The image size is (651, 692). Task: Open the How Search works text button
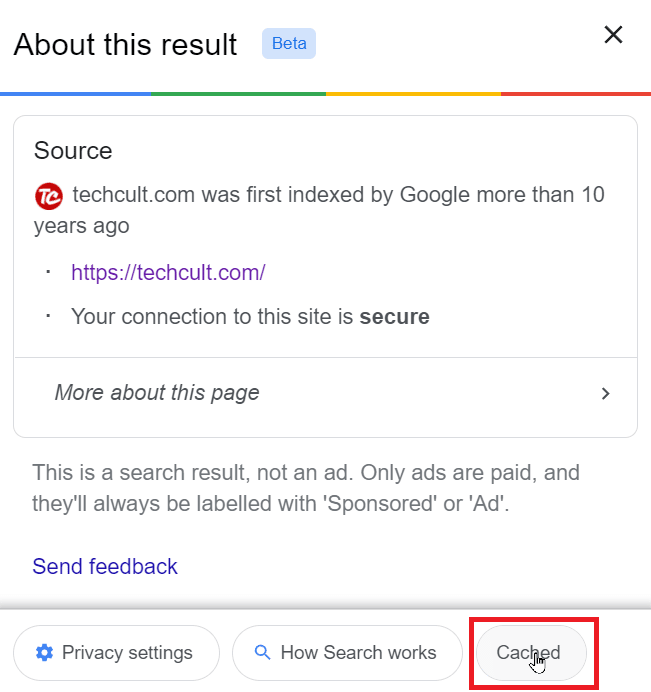click(347, 653)
